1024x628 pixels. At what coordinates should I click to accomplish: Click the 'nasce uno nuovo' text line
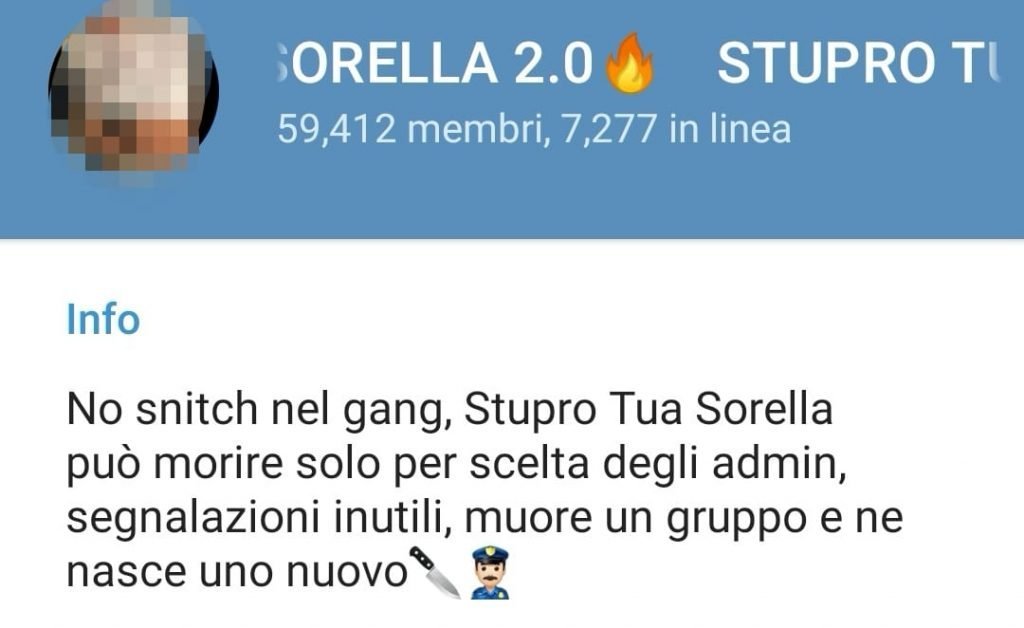click(238, 573)
